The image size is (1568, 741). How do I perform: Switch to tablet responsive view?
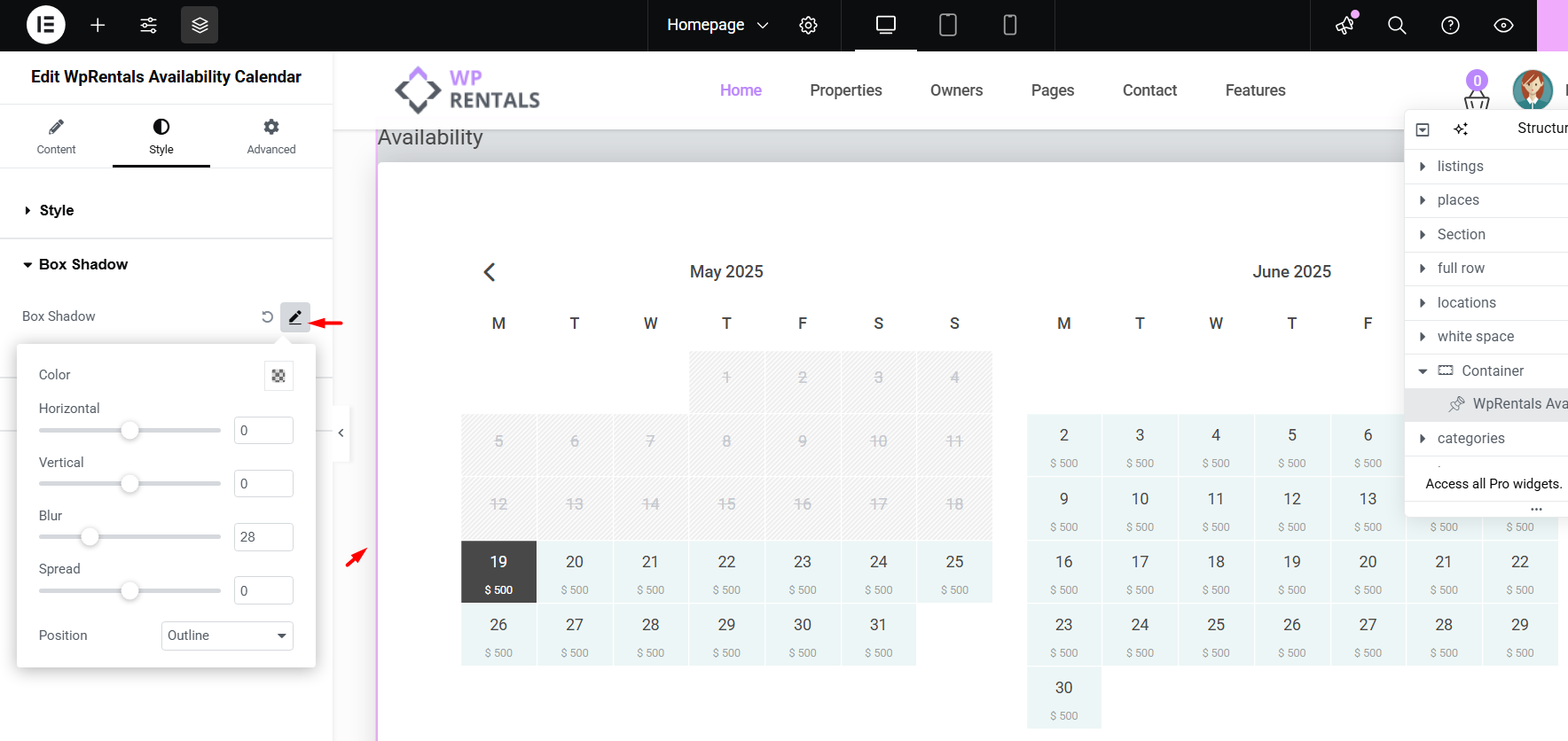coord(947,25)
